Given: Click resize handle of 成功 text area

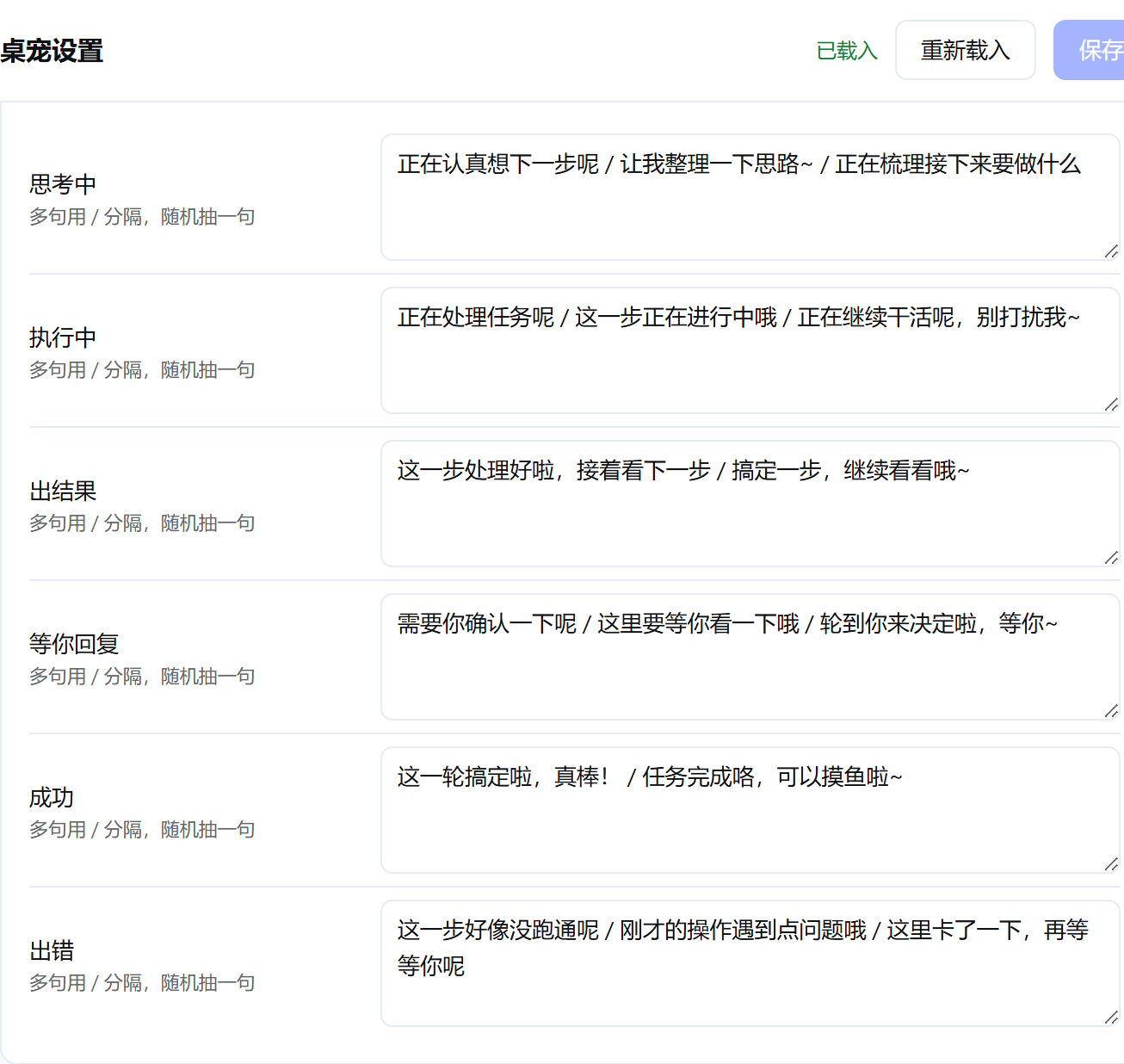Looking at the screenshot, I should click(x=1111, y=864).
